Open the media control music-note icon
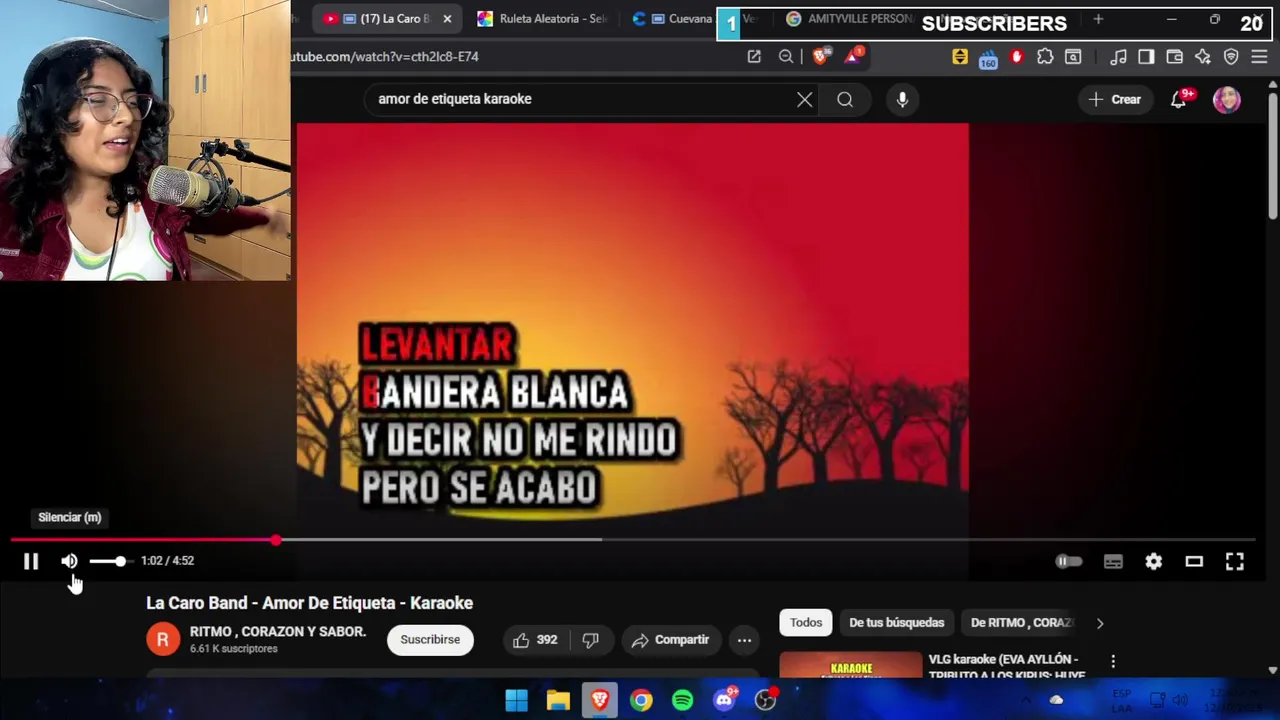 tap(1119, 57)
